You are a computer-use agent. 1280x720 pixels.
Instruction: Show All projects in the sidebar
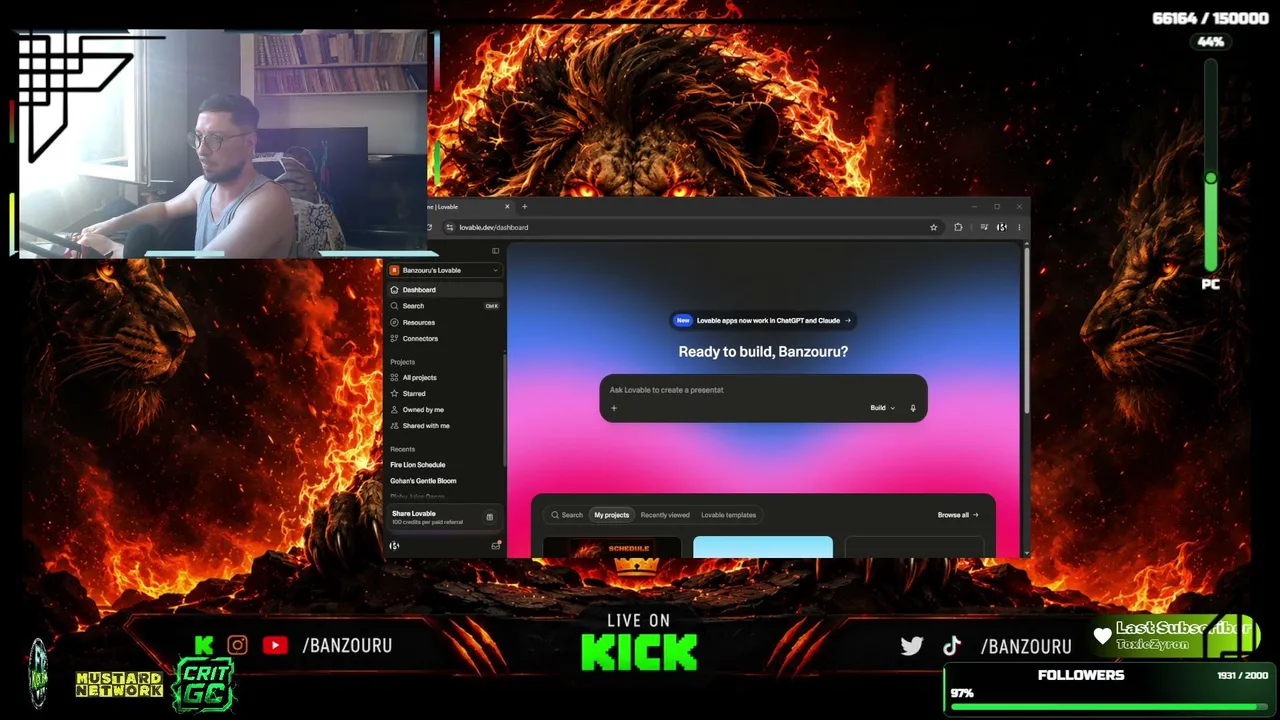click(x=444, y=378)
